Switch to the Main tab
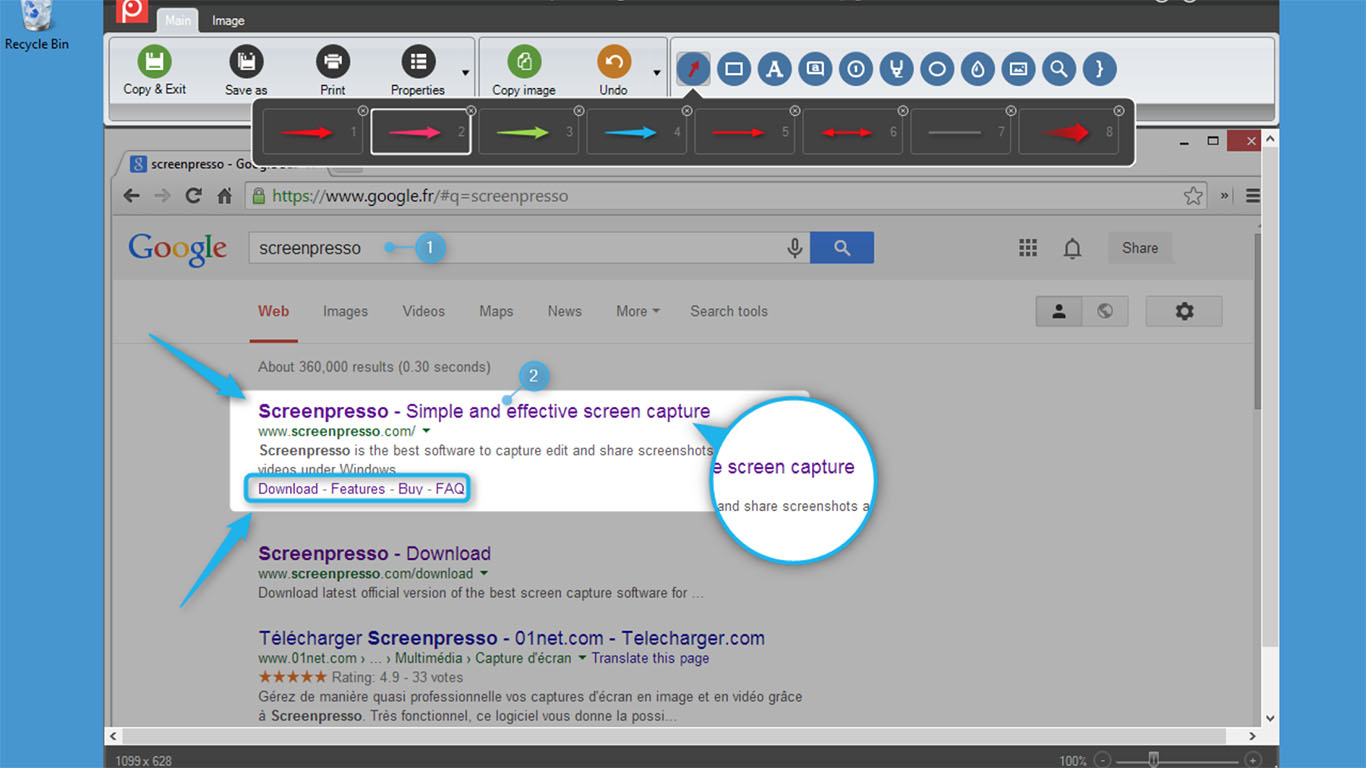The width and height of the screenshot is (1366, 768). tap(178, 20)
